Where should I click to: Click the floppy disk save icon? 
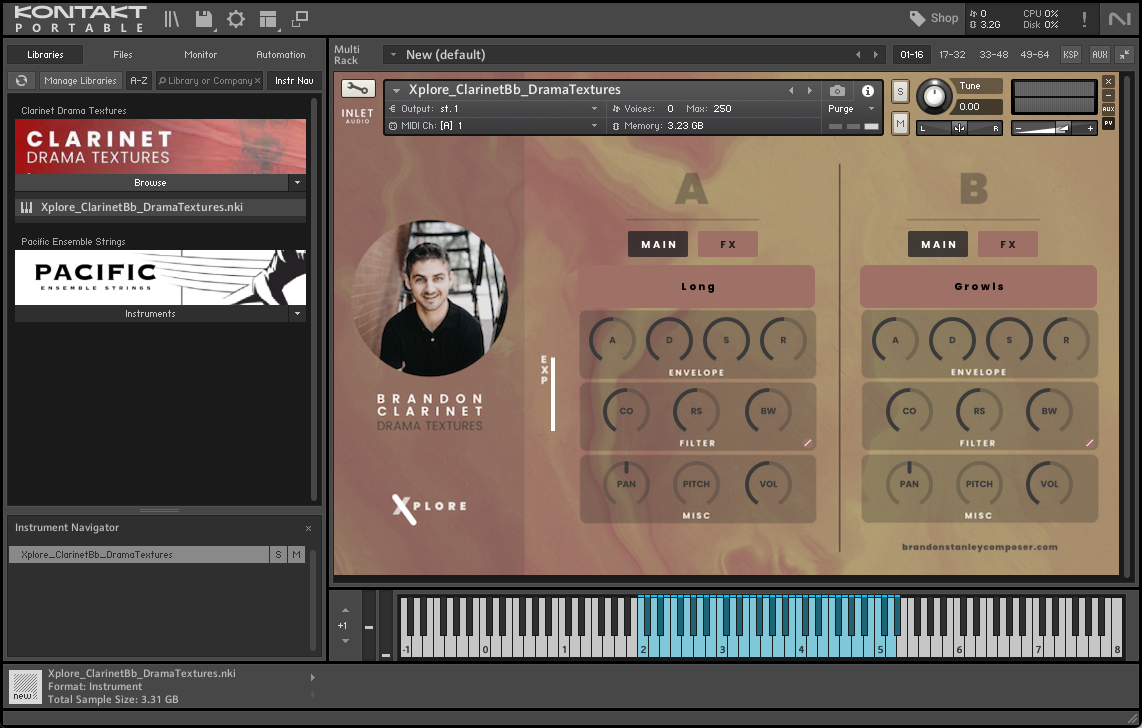[x=204, y=19]
